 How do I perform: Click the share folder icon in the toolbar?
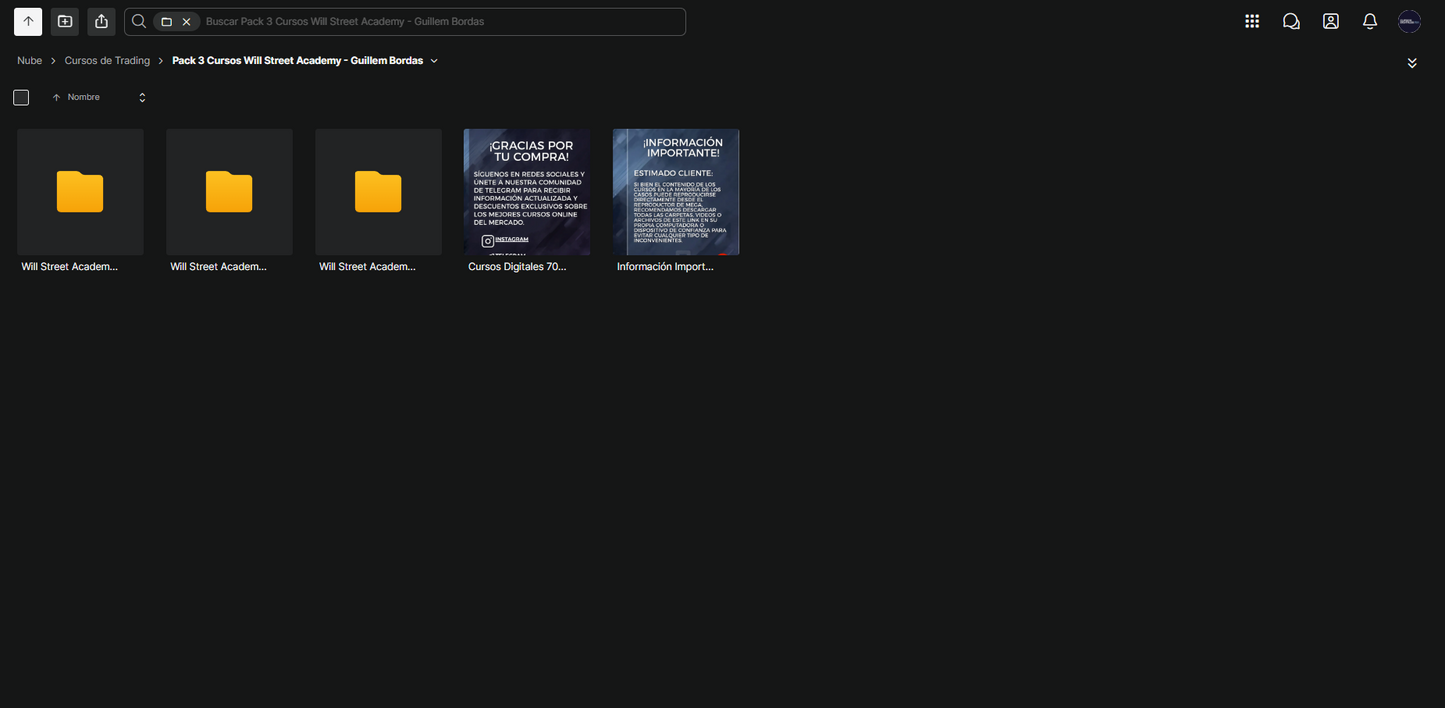(x=101, y=21)
